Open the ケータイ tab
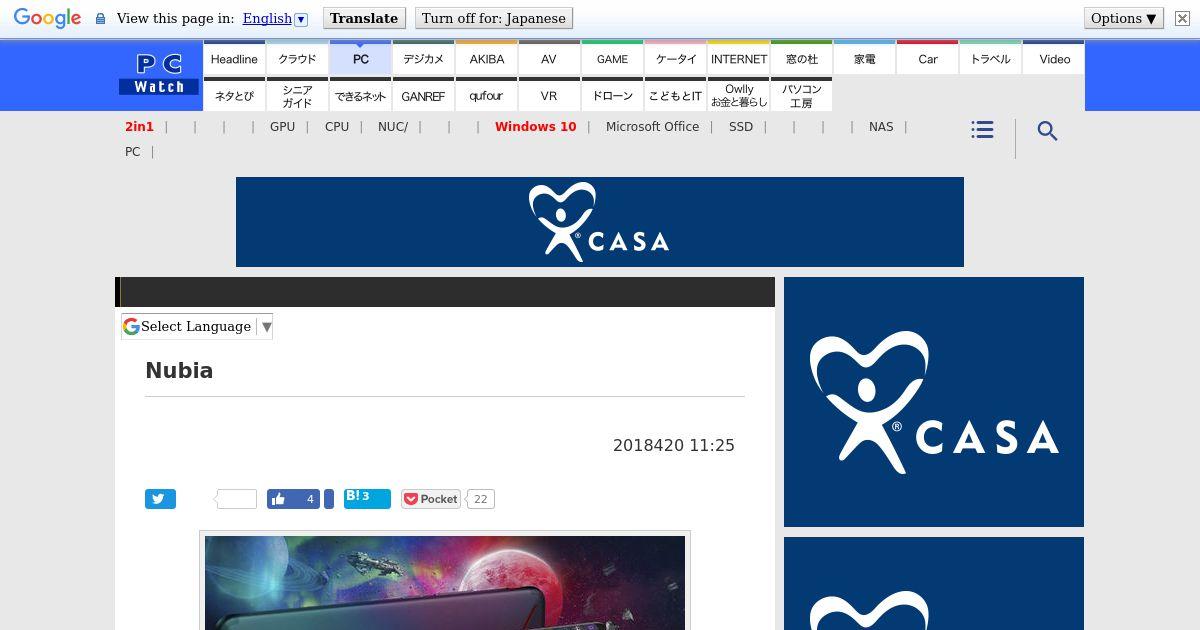1200x630 pixels. coord(676,59)
